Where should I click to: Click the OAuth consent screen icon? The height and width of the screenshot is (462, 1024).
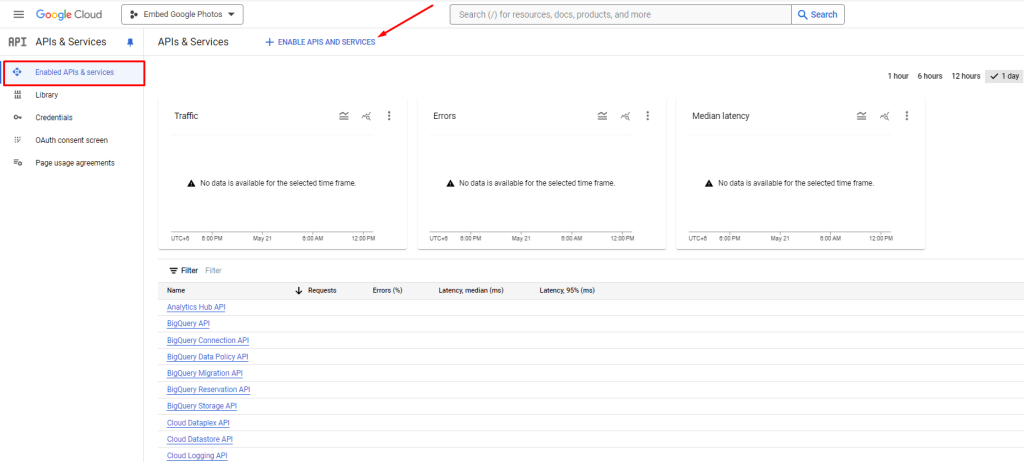click(x=18, y=140)
